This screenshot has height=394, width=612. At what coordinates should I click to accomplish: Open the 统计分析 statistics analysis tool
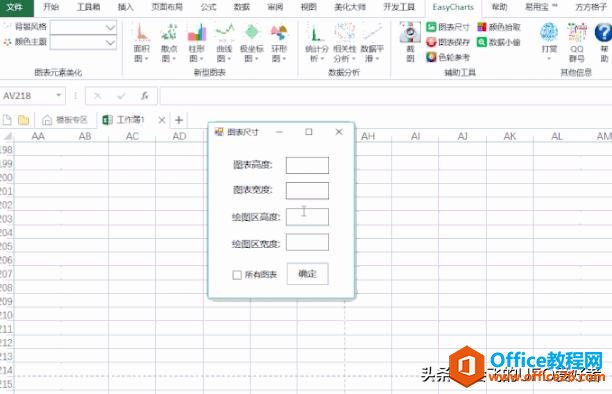(x=317, y=43)
